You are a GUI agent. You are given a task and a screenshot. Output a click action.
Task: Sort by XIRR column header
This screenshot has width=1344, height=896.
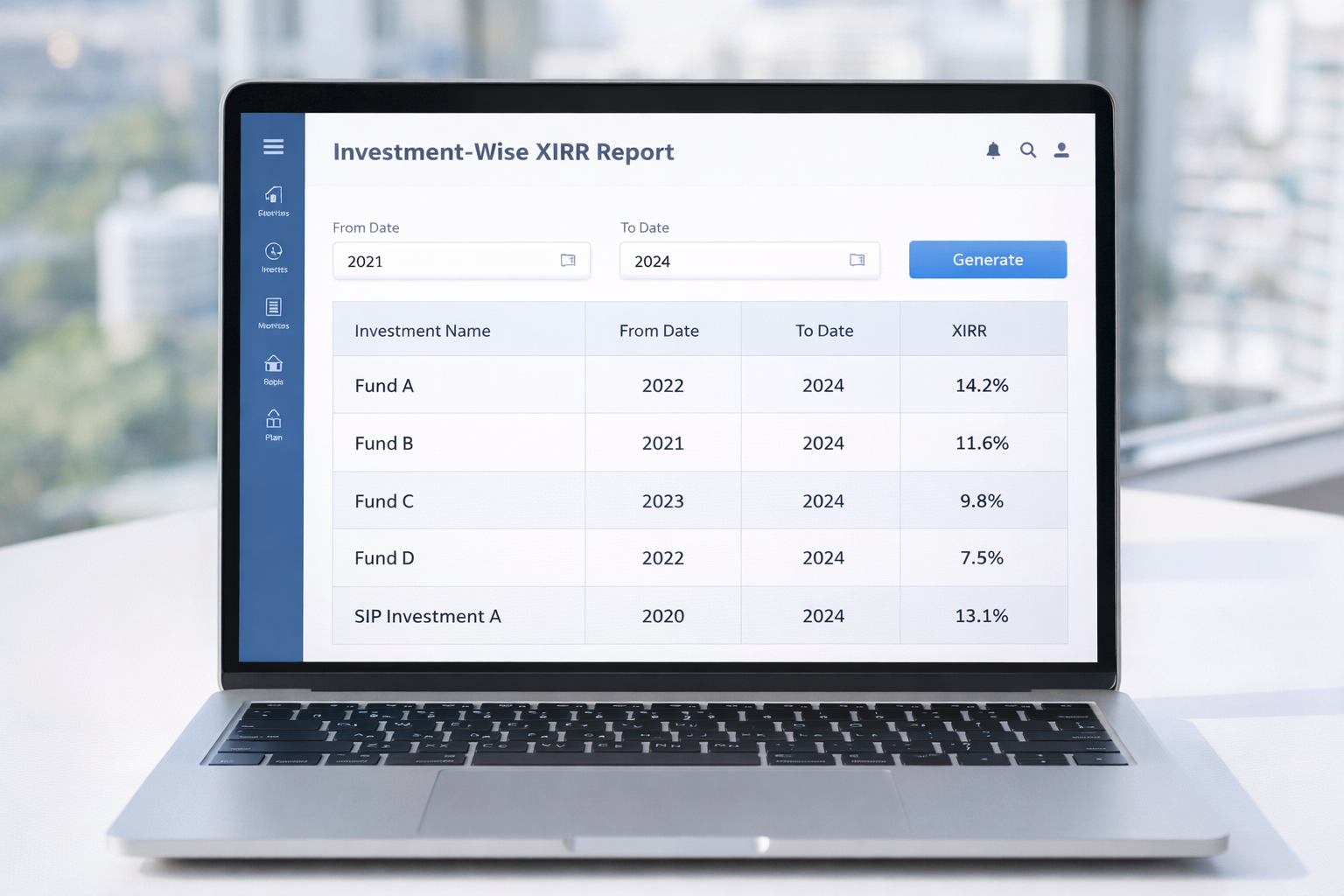click(969, 331)
